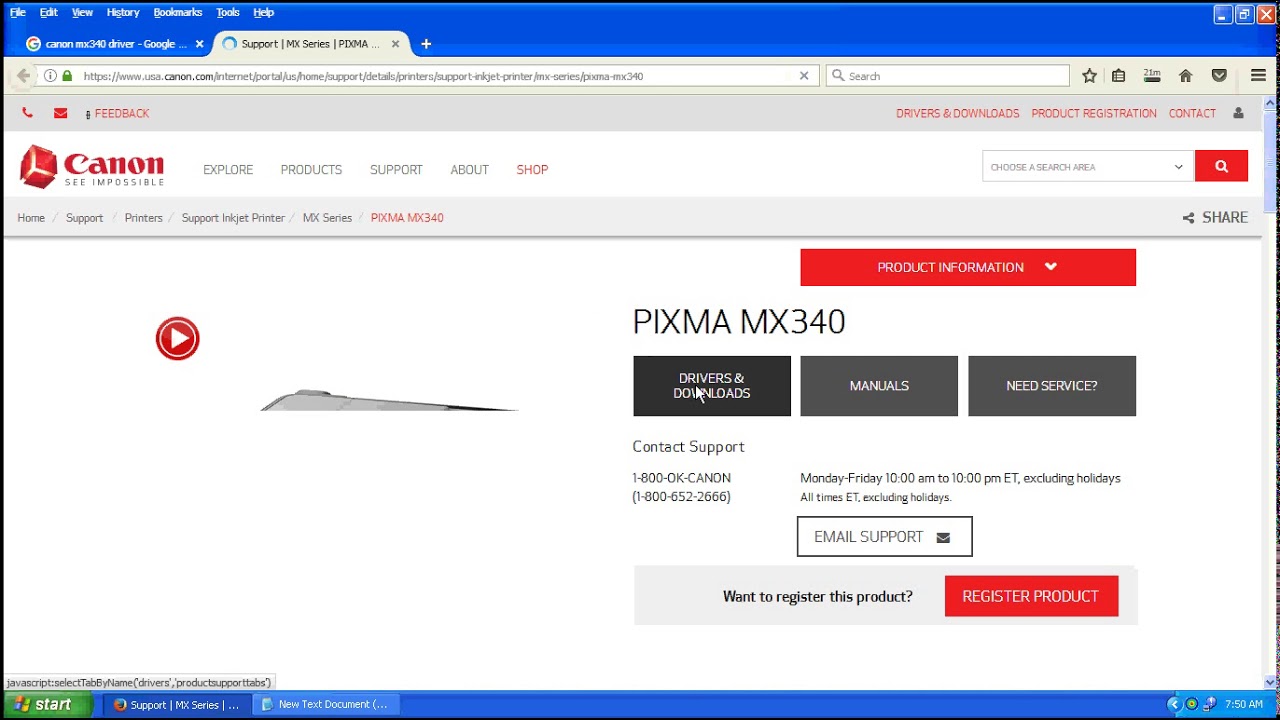Click the red envelope email icon
This screenshot has width=1280, height=720.
pos(61,113)
